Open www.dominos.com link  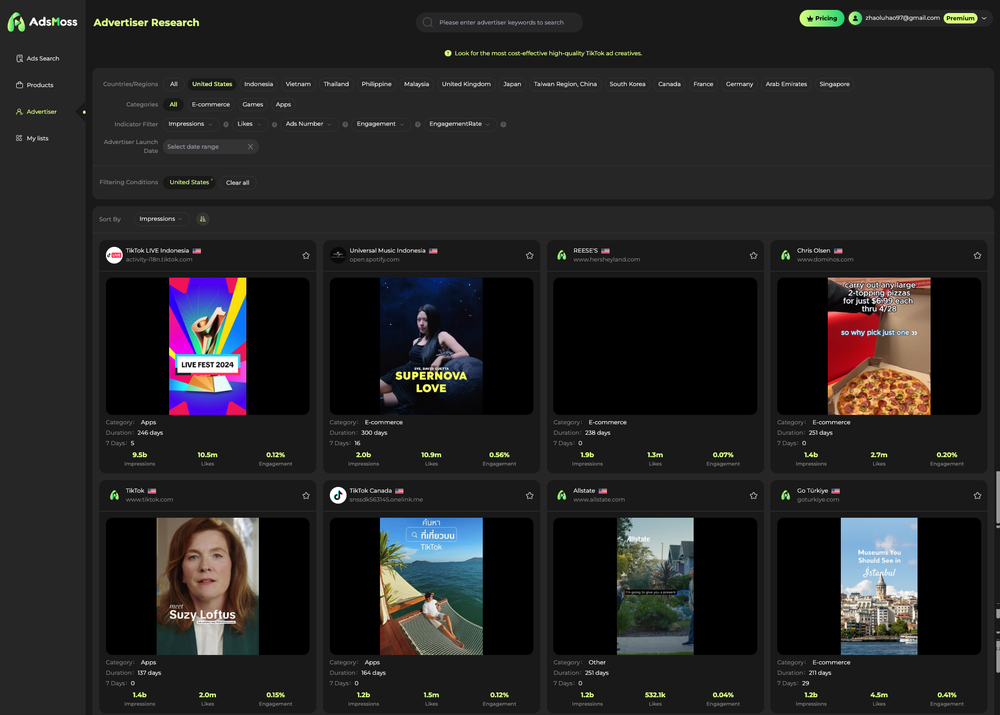[825, 260]
